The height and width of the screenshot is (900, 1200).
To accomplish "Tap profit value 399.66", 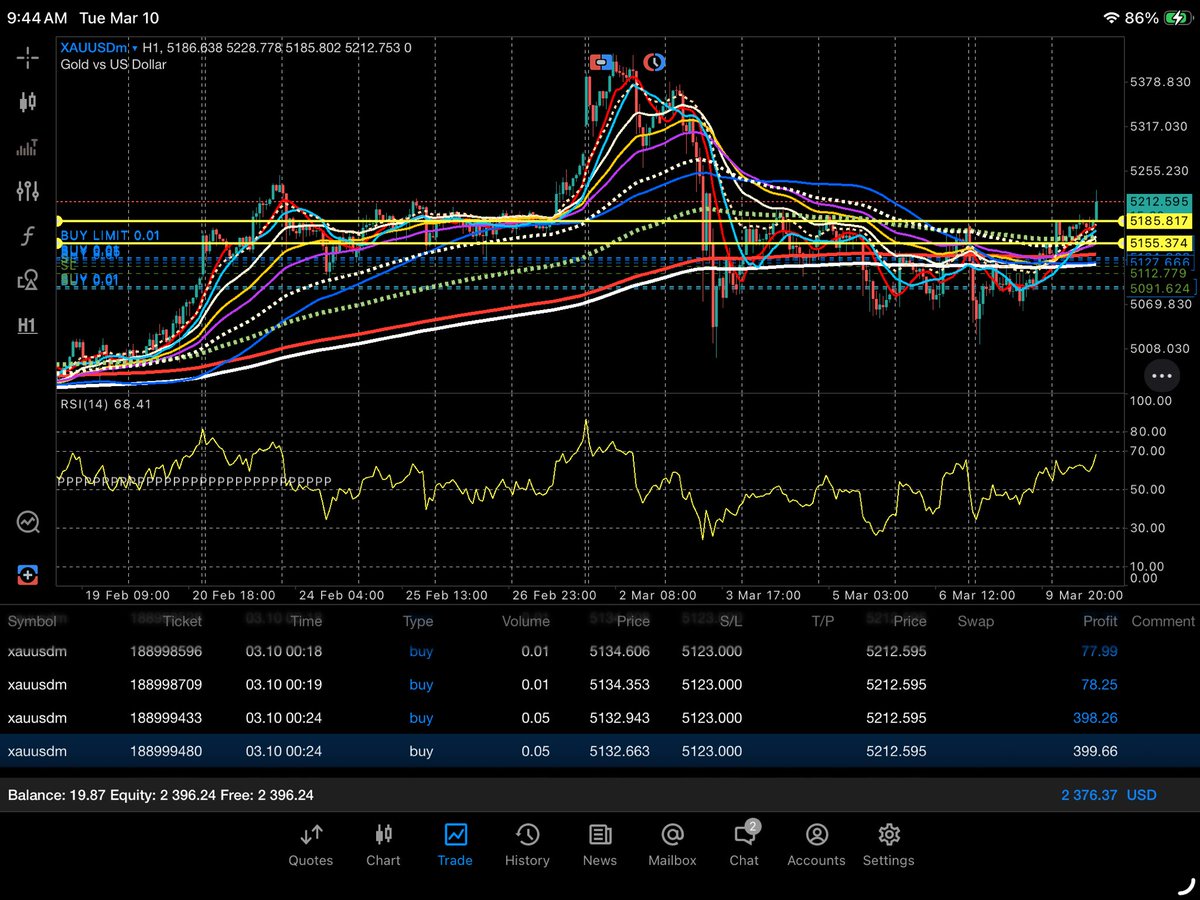I will [1095, 751].
